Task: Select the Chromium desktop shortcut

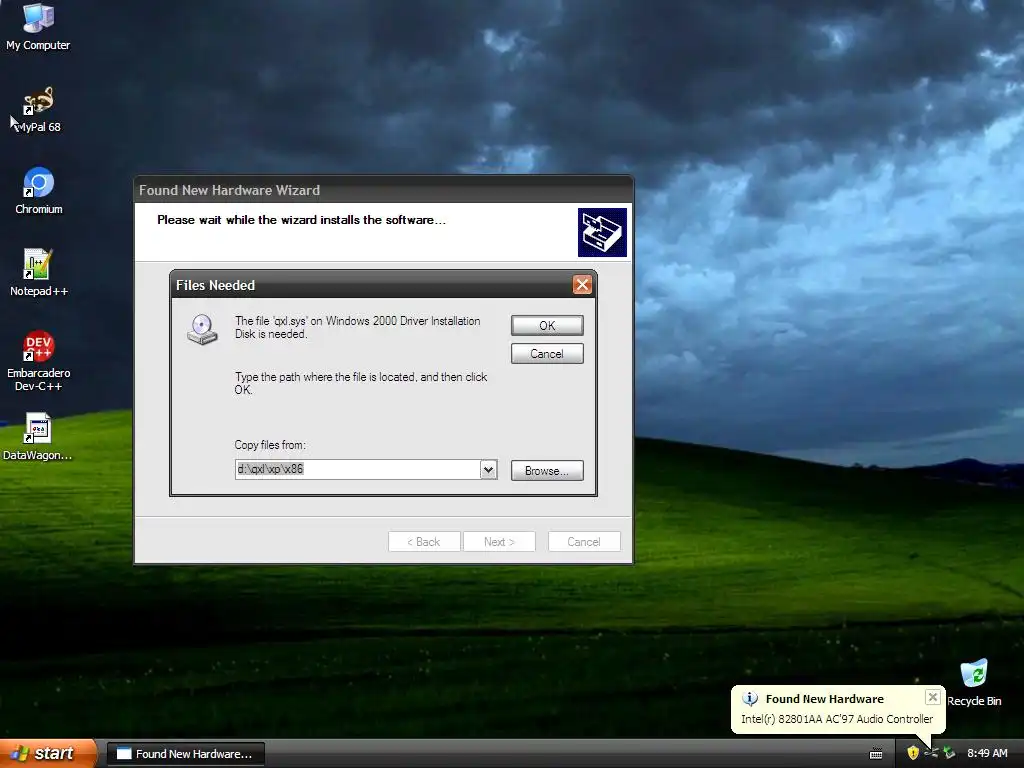Action: coord(39,191)
